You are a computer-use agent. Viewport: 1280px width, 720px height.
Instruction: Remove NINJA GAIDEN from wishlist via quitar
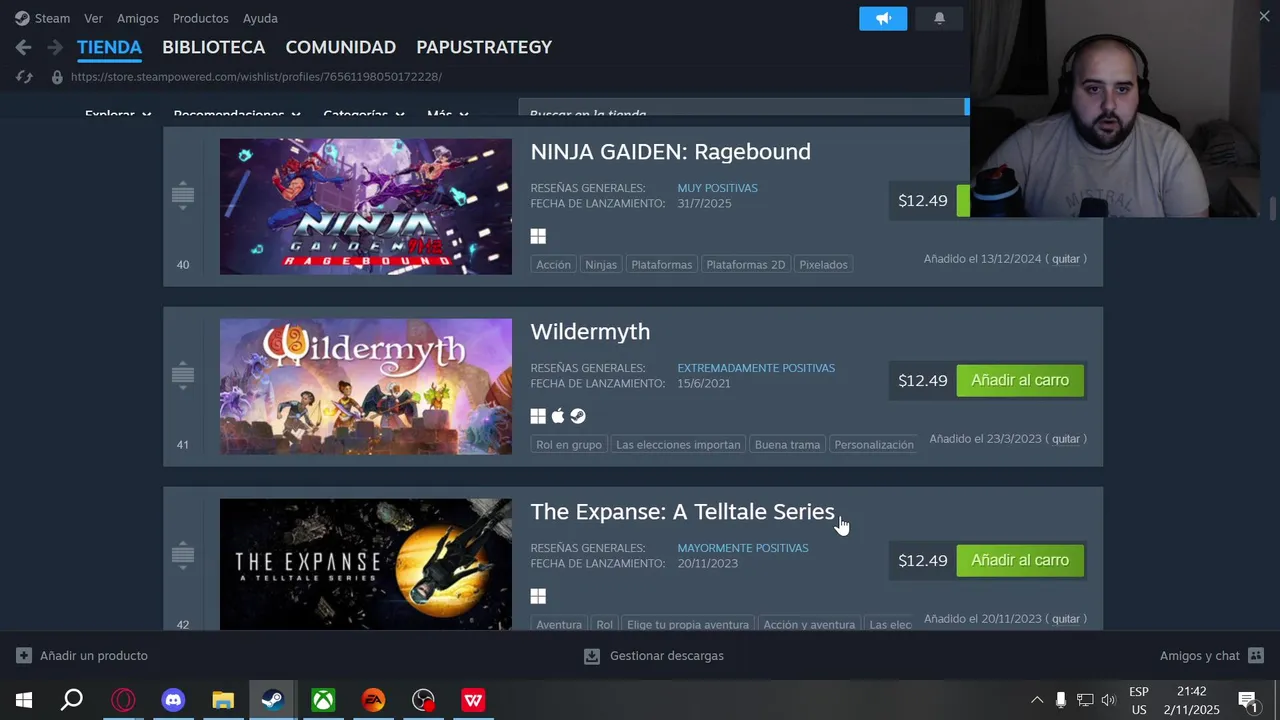(1066, 259)
